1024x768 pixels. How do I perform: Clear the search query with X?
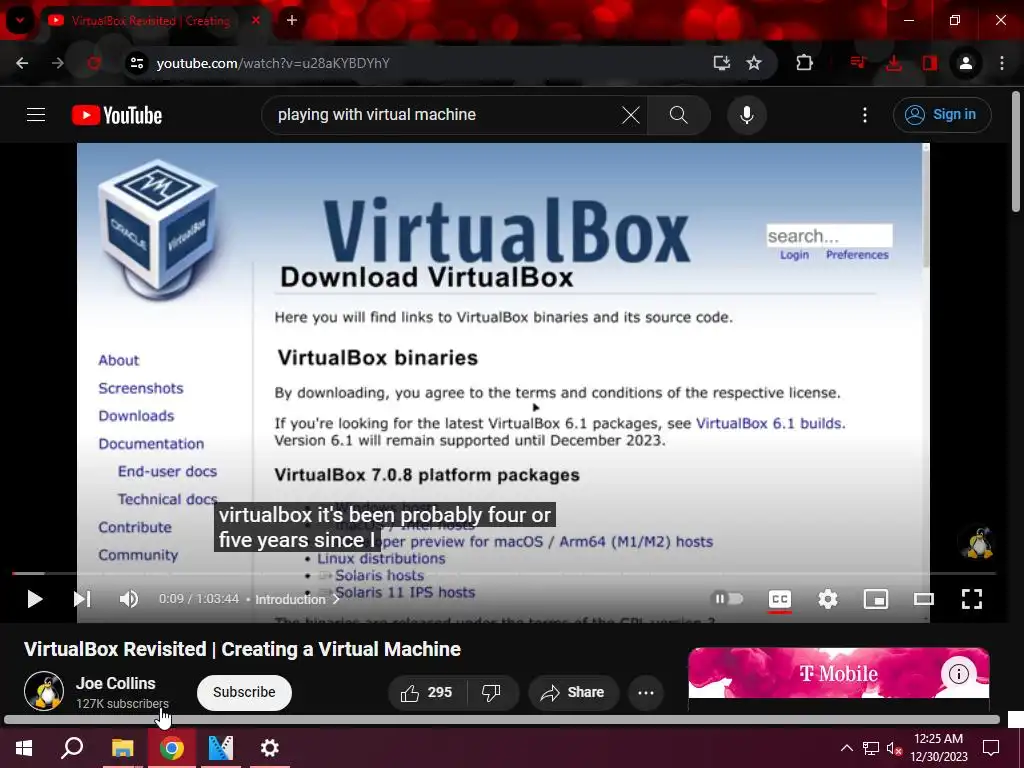point(631,115)
